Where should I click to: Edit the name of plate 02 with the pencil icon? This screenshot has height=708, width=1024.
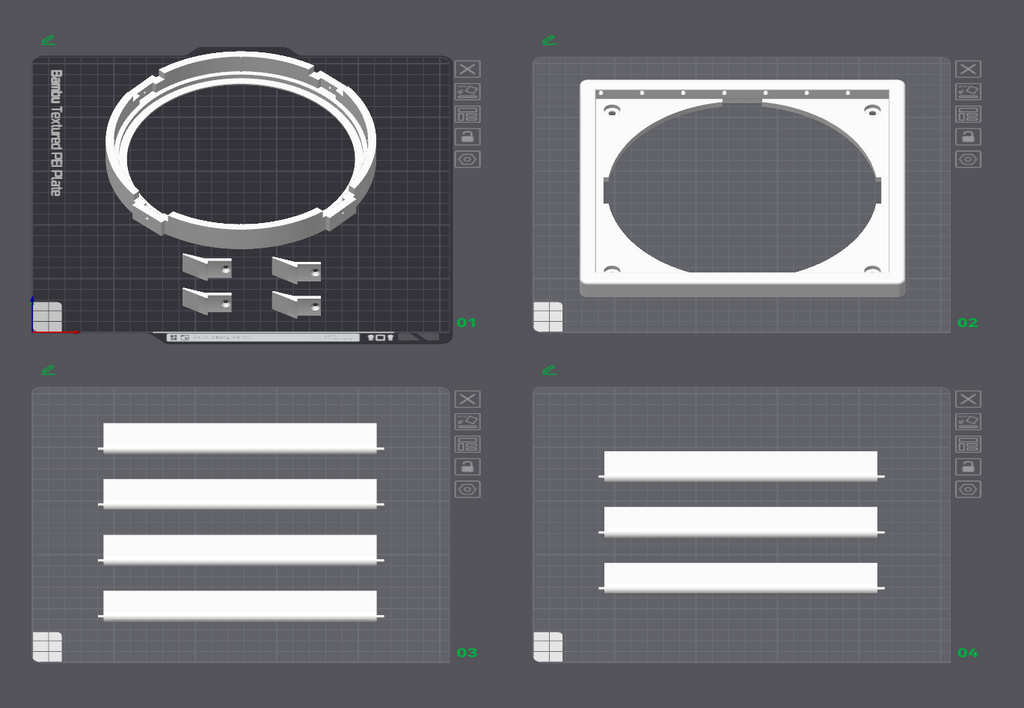549,40
